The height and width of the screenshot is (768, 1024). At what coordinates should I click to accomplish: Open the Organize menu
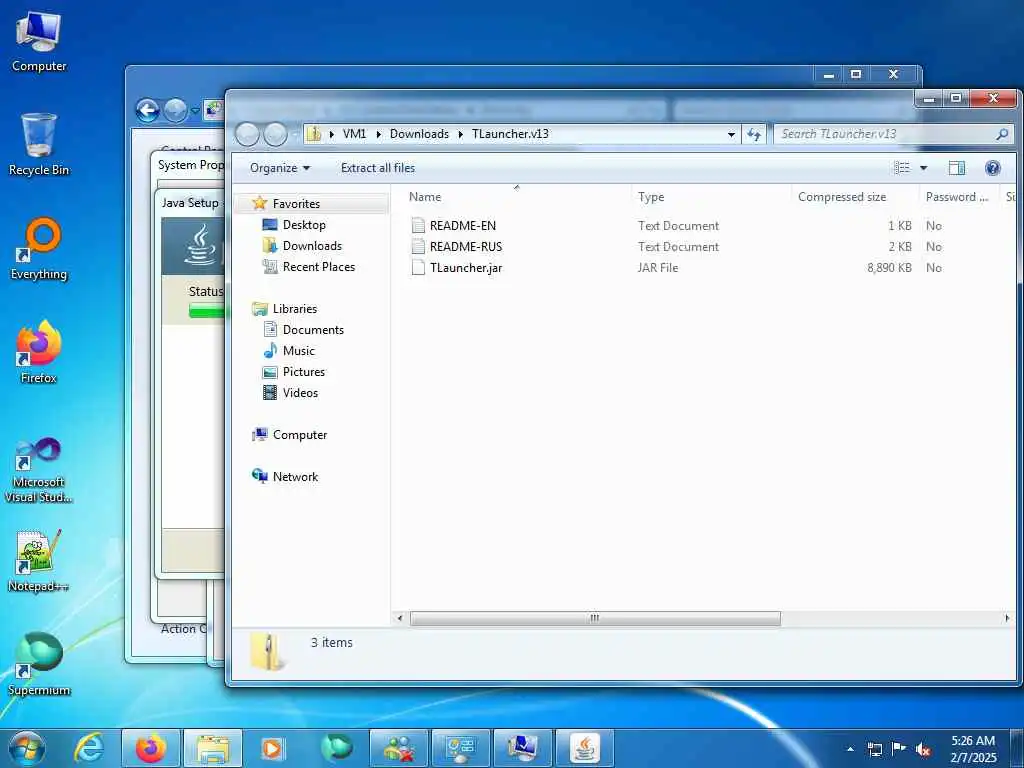pos(280,168)
